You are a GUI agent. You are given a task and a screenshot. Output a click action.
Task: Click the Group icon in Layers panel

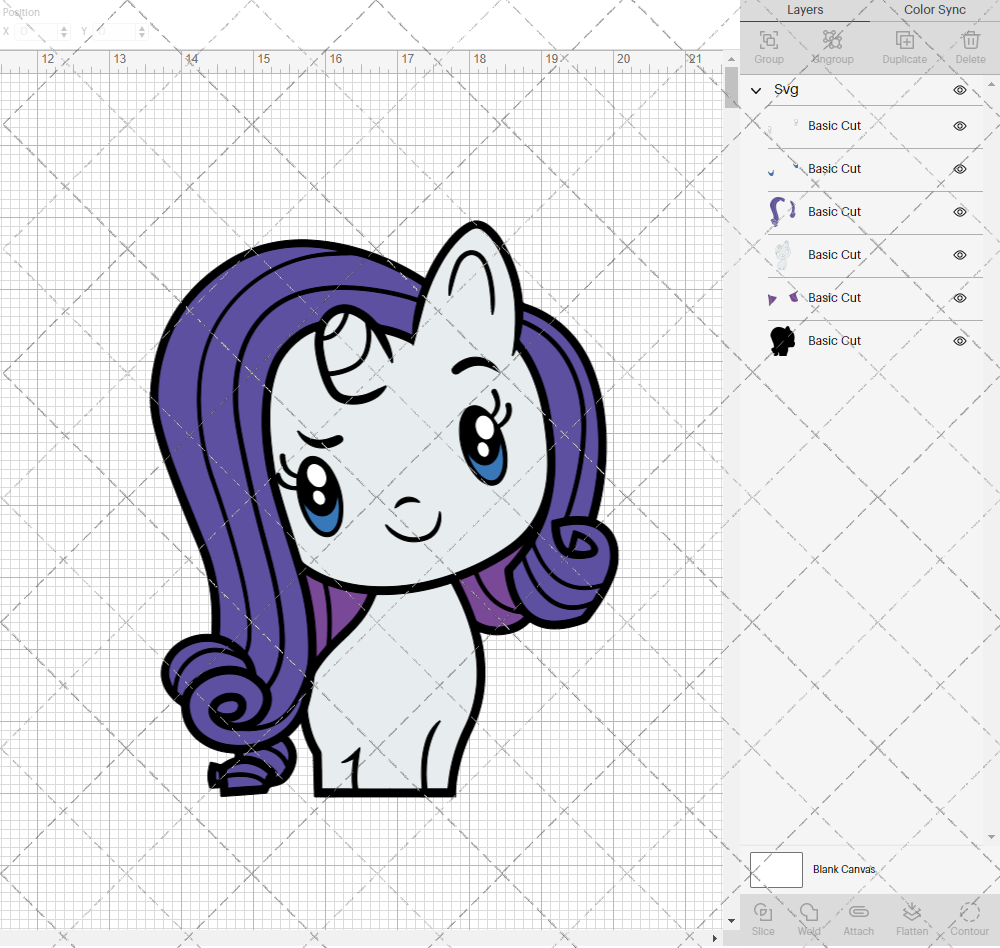coord(768,40)
